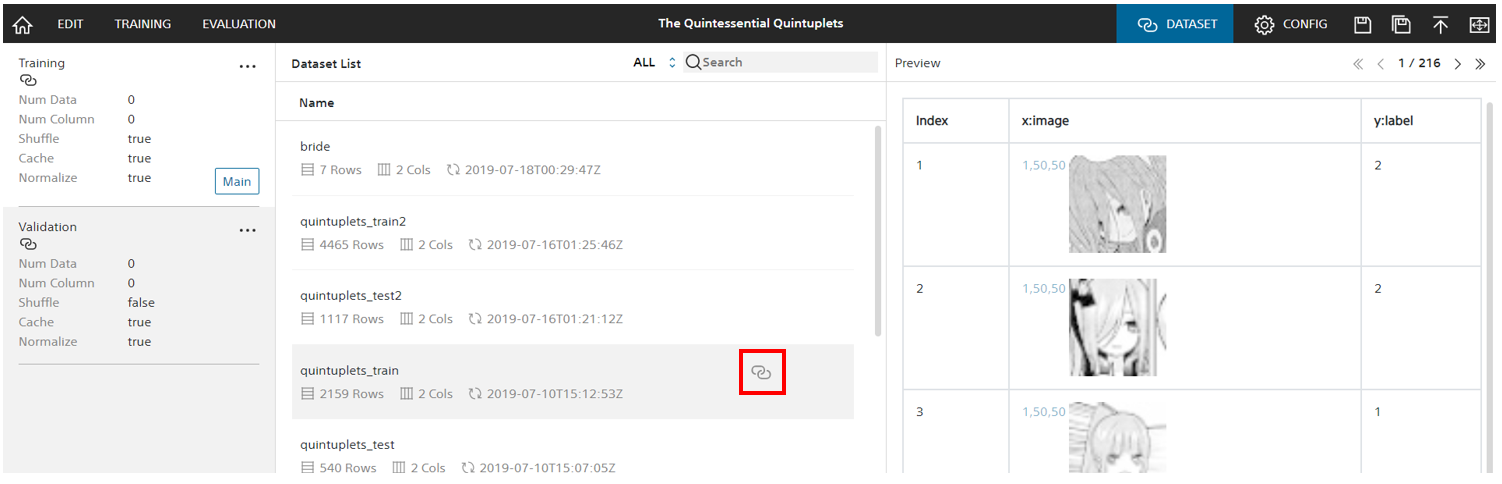Viewport: 1502px width, 484px height.
Task: Click the Name column header
Action: click(317, 103)
